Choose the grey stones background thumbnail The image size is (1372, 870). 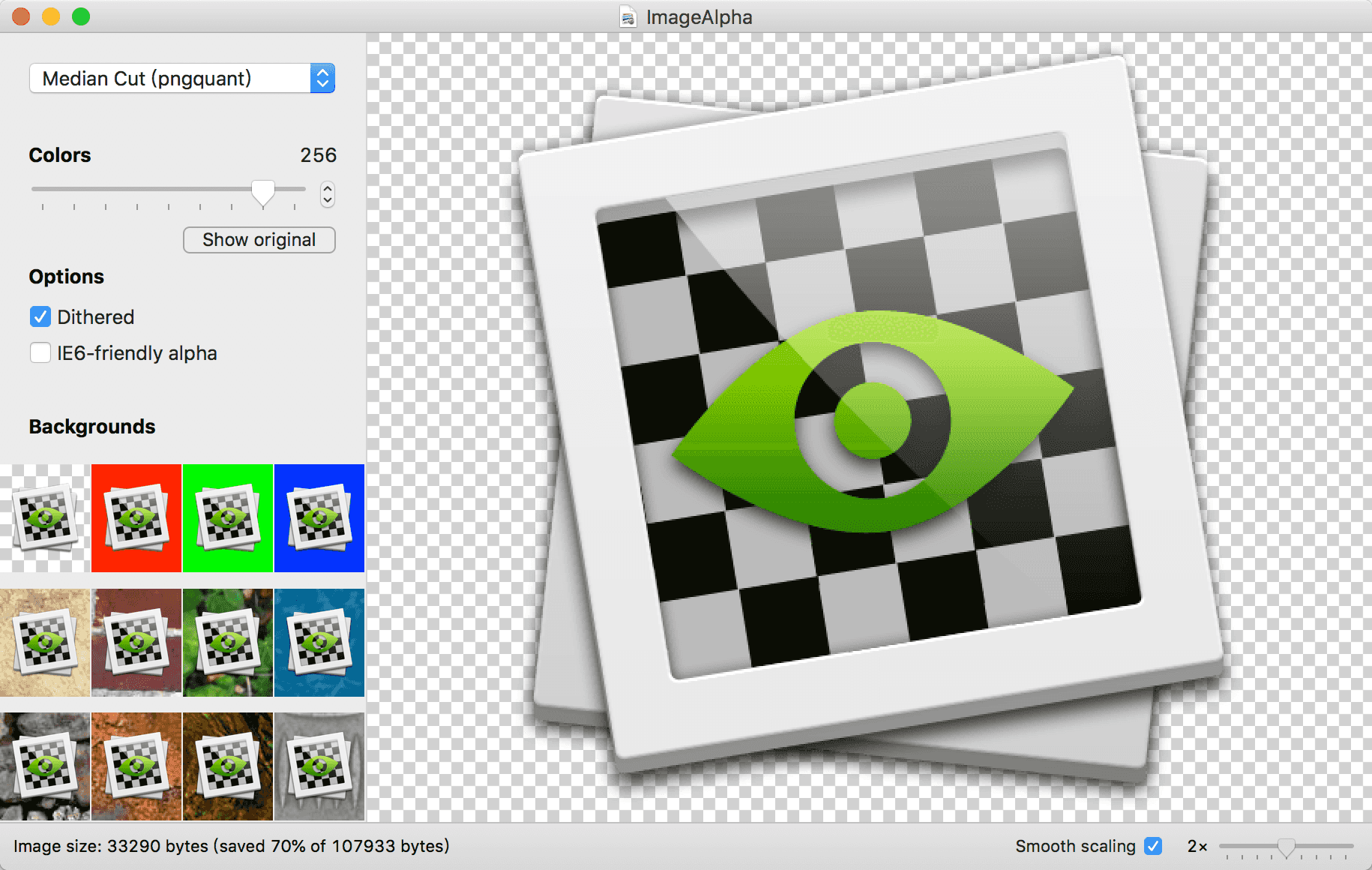coord(45,766)
